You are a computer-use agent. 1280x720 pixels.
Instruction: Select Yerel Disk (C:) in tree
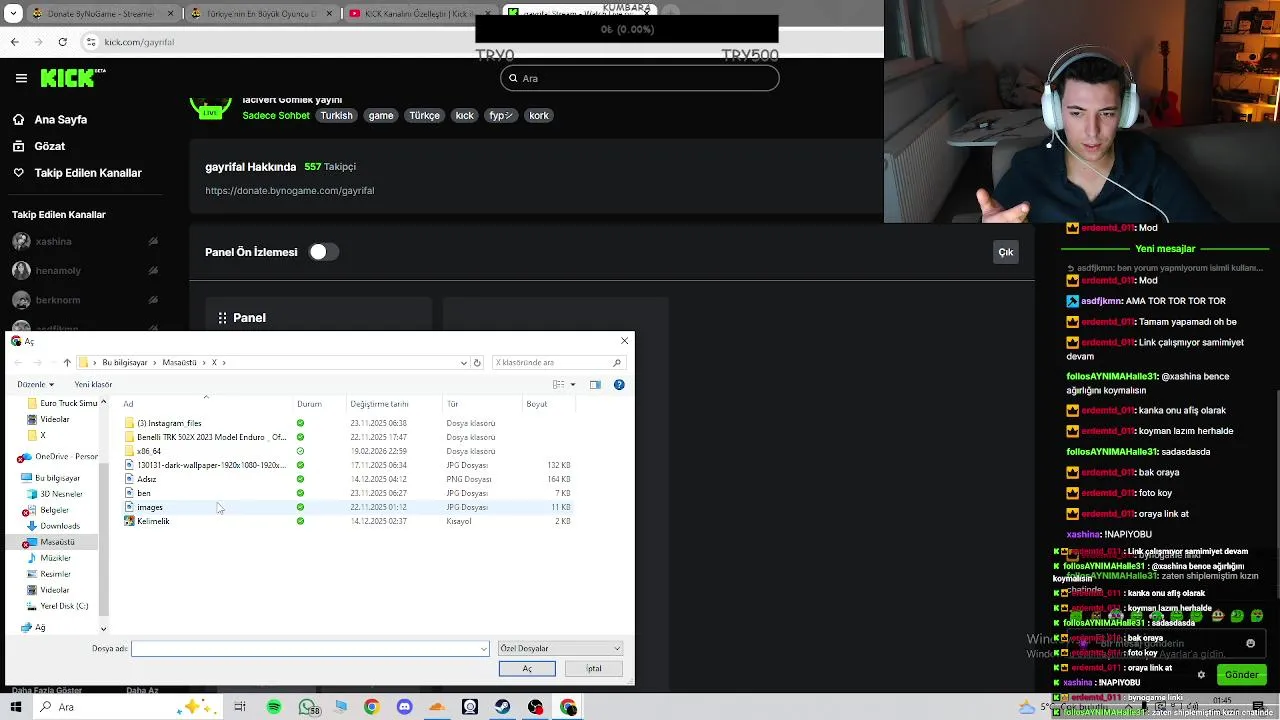tap(63, 606)
